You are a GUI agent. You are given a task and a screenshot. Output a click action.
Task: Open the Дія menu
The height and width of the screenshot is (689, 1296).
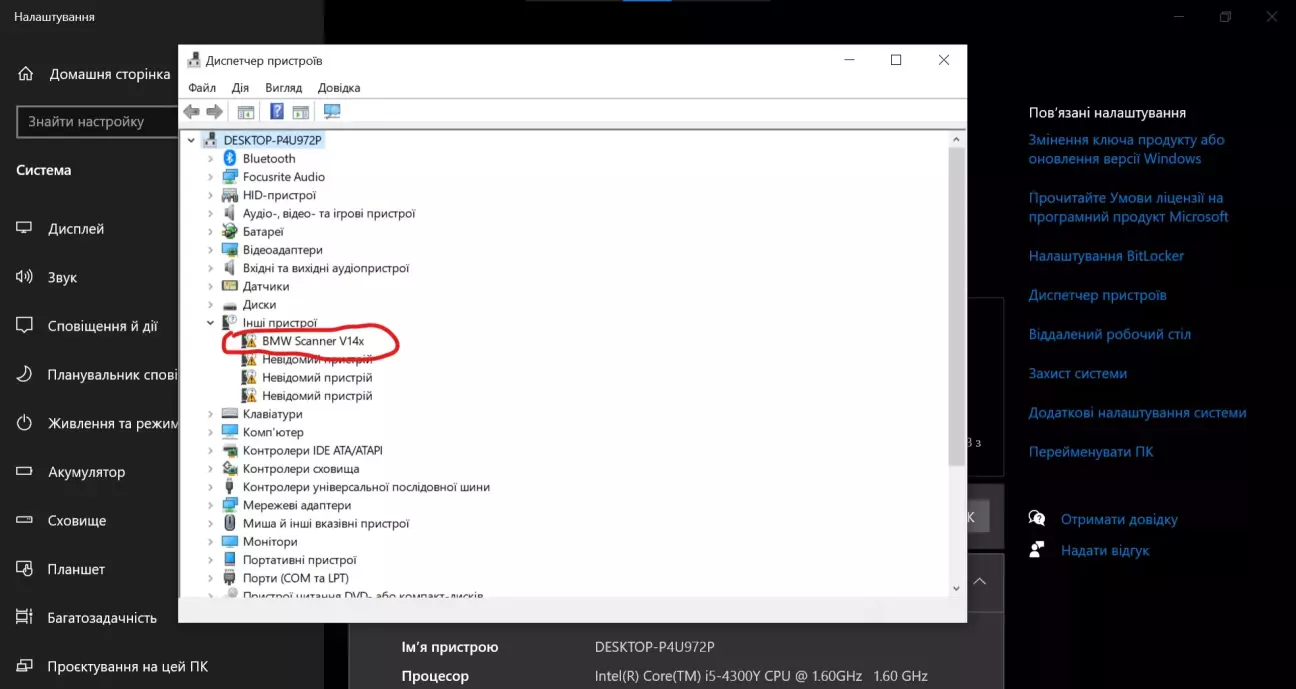(240, 88)
